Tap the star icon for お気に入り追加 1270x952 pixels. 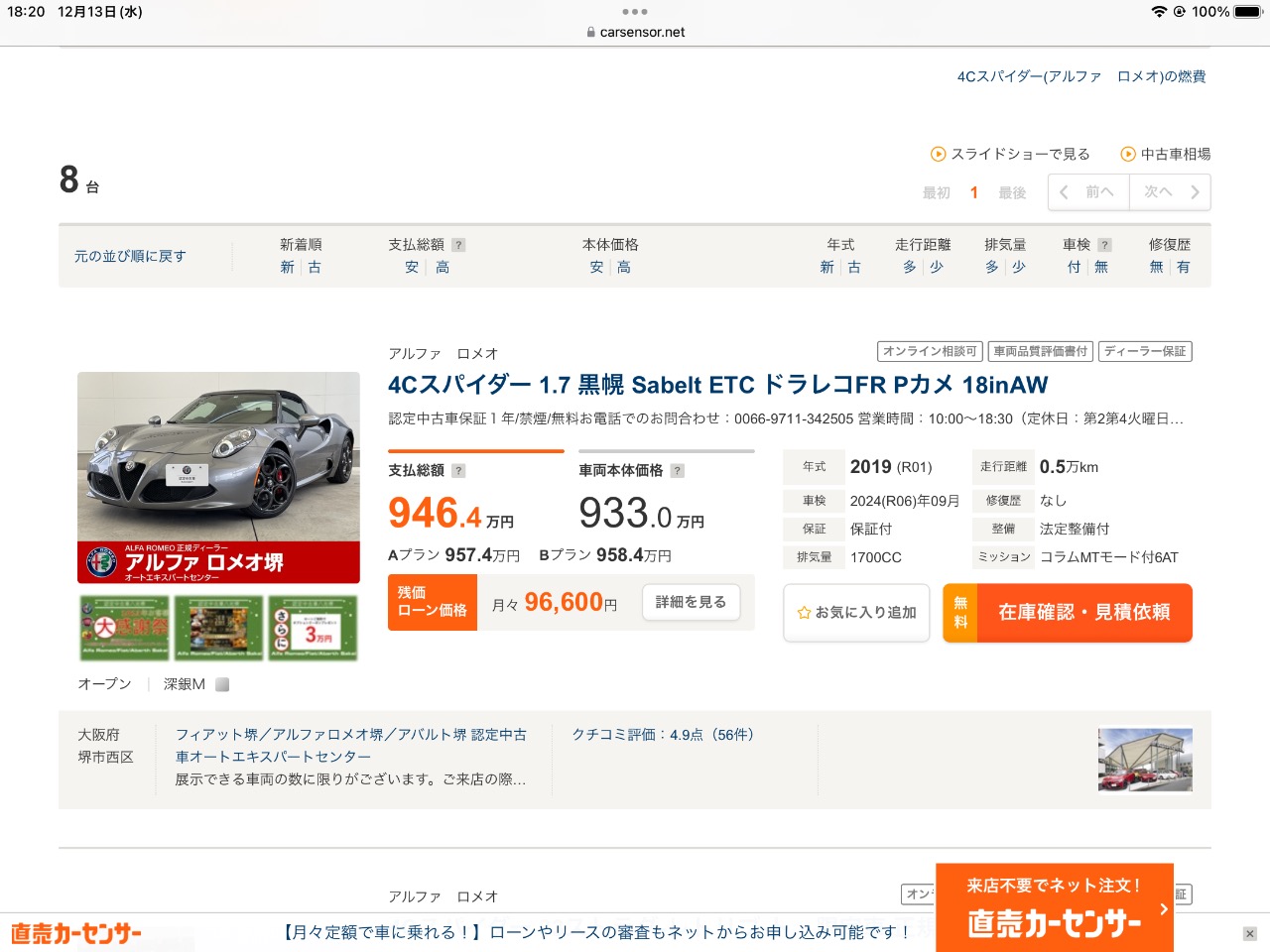804,613
